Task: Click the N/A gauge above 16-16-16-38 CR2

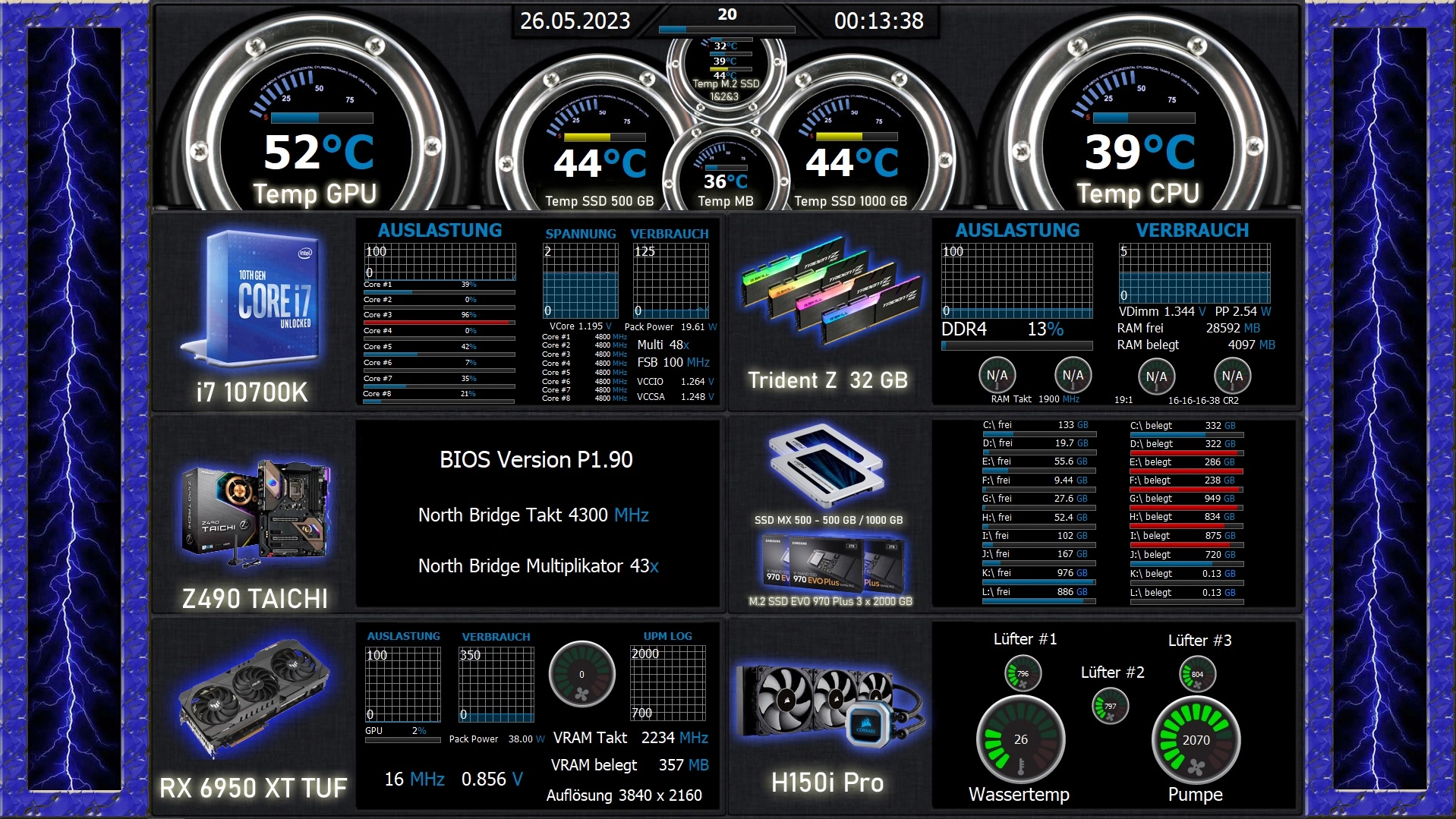Action: coord(1232,376)
